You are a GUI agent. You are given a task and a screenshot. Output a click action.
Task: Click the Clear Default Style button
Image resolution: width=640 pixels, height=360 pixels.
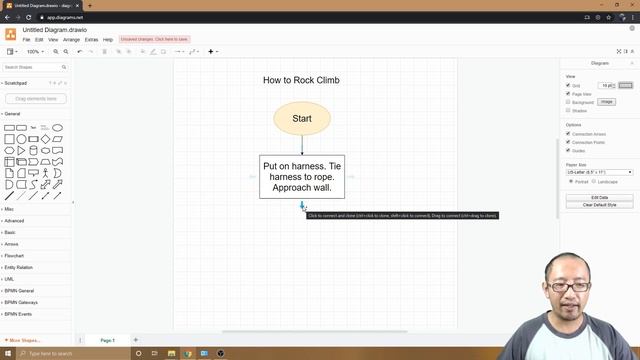coord(600,205)
